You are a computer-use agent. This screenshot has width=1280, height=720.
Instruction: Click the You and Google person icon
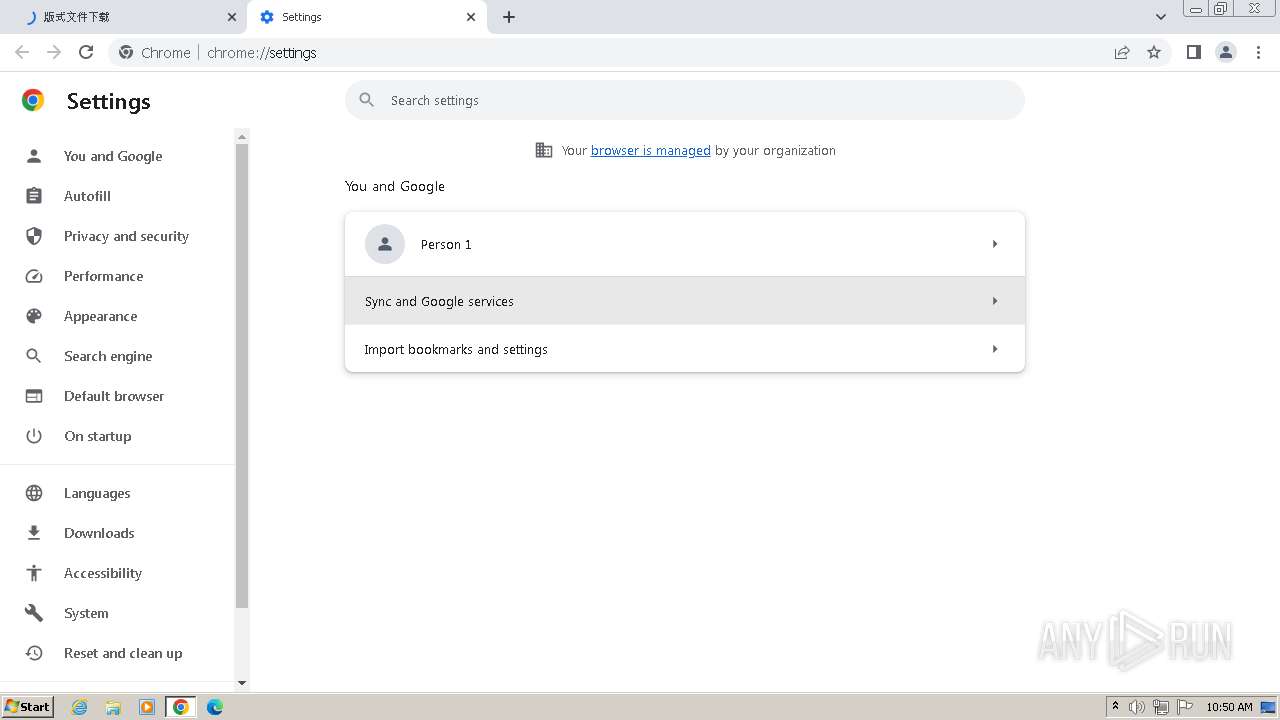(x=34, y=156)
